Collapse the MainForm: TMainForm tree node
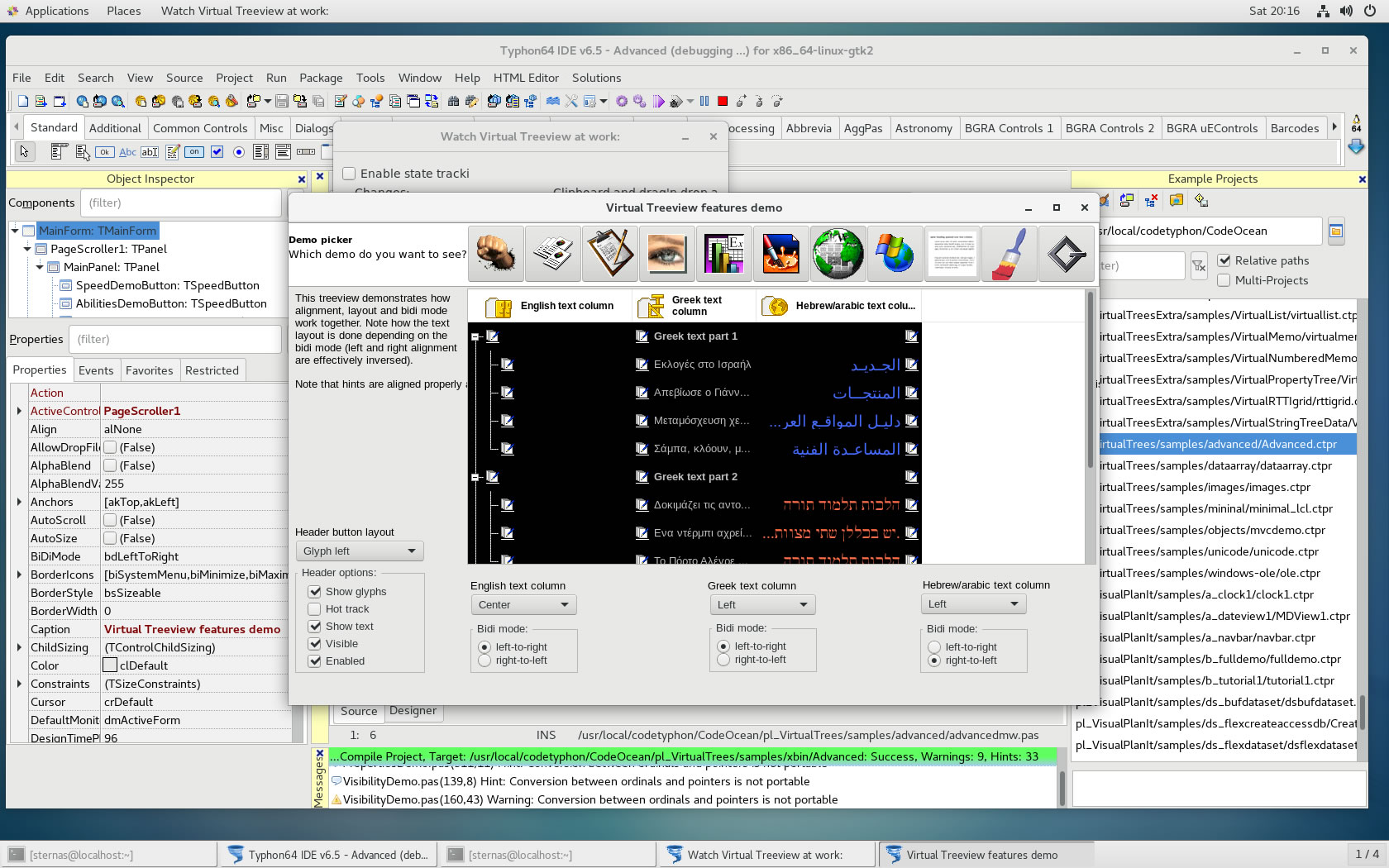The width and height of the screenshot is (1389, 868). pos(15,231)
